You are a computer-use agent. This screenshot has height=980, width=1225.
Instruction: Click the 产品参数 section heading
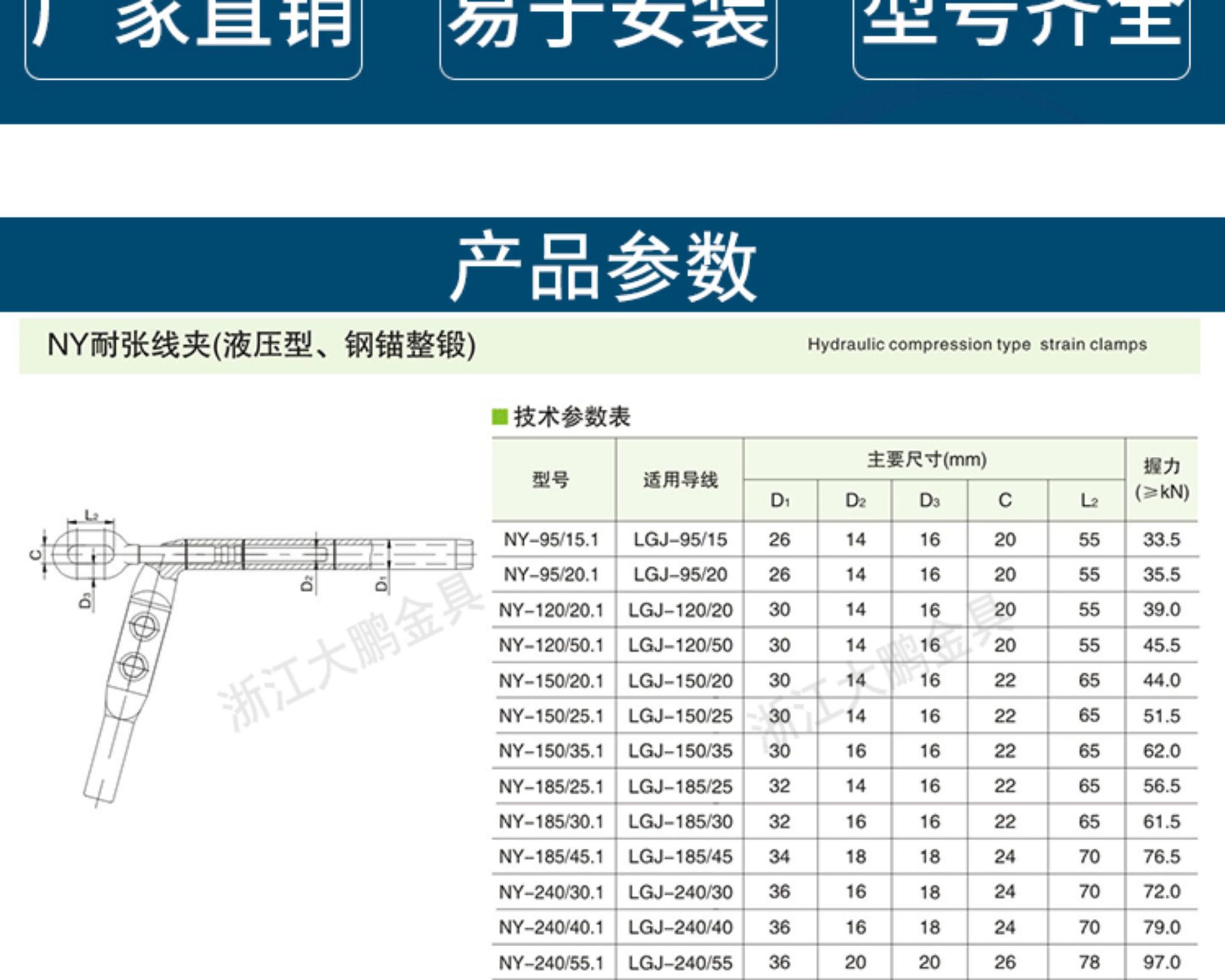(603, 266)
